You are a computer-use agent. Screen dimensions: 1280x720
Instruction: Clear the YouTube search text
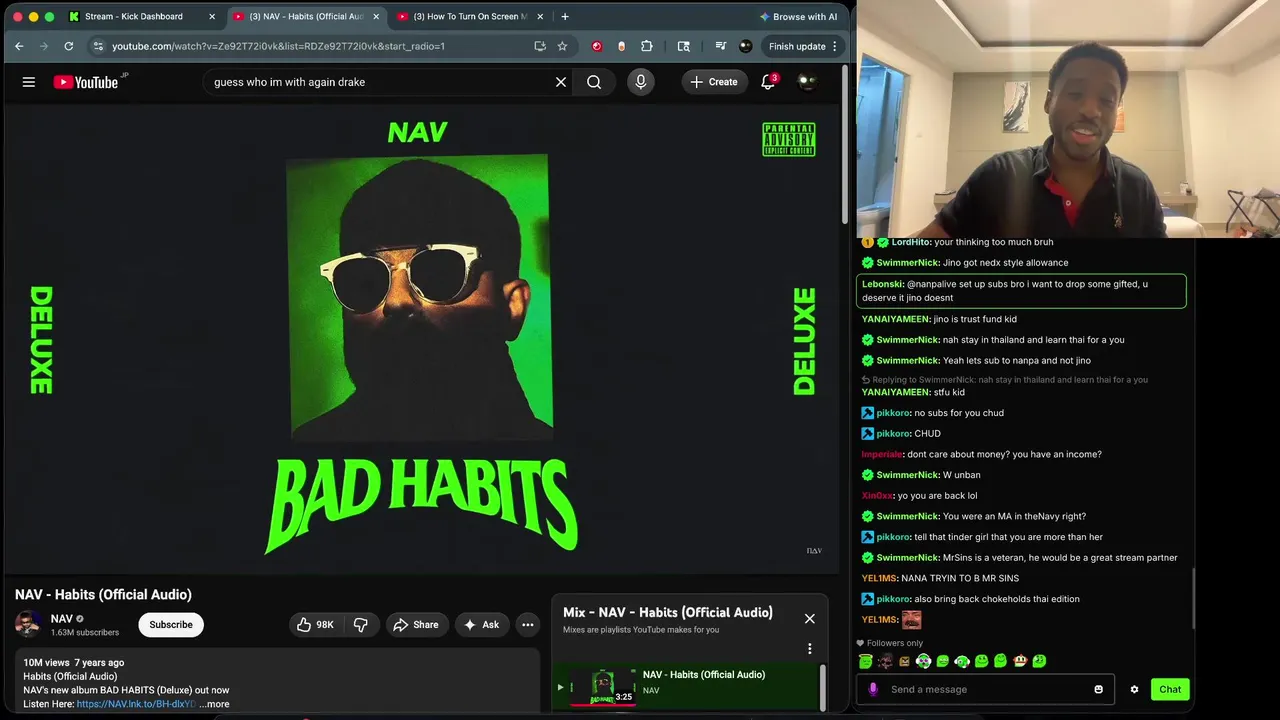pyautogui.click(x=561, y=82)
